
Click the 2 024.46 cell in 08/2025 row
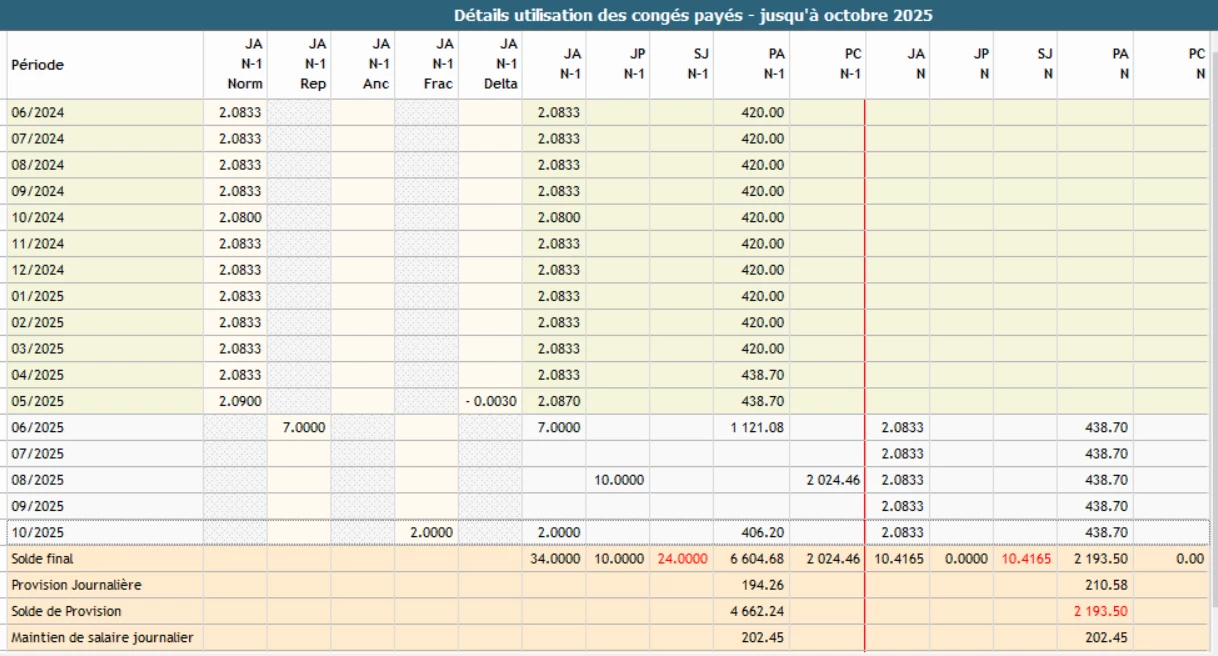click(828, 480)
